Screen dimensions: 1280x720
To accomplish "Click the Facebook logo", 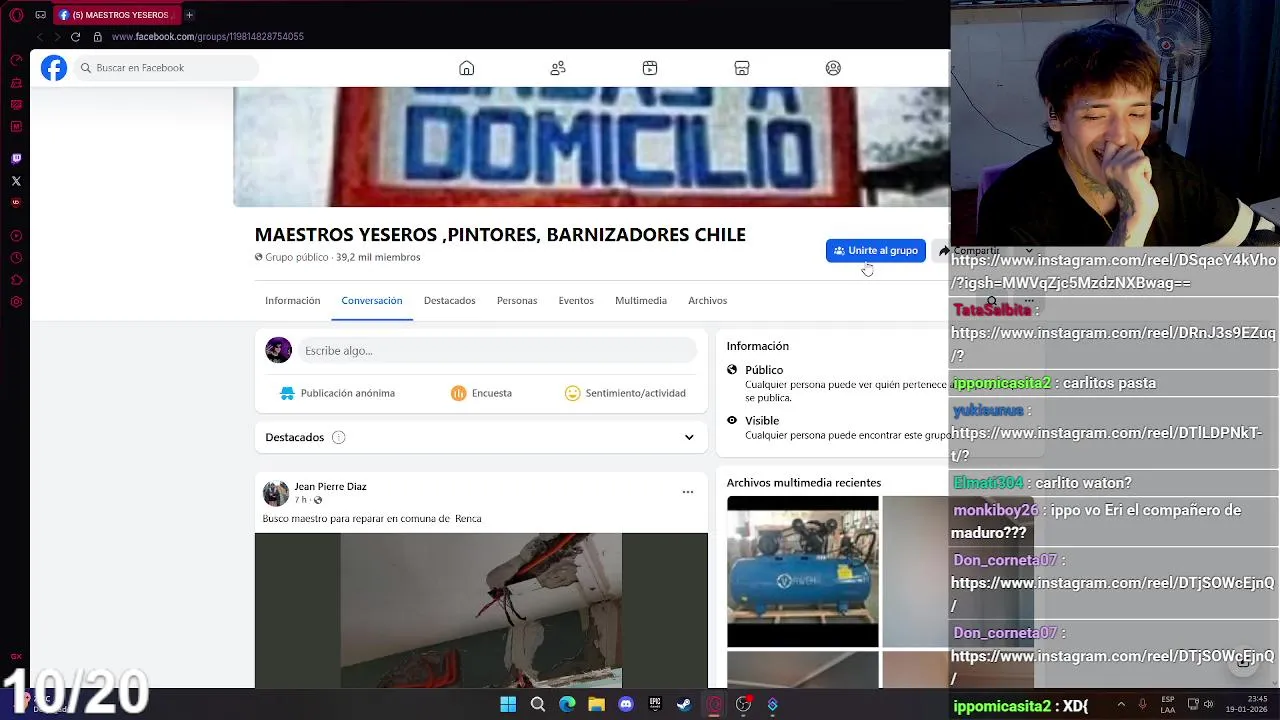I will pos(54,68).
